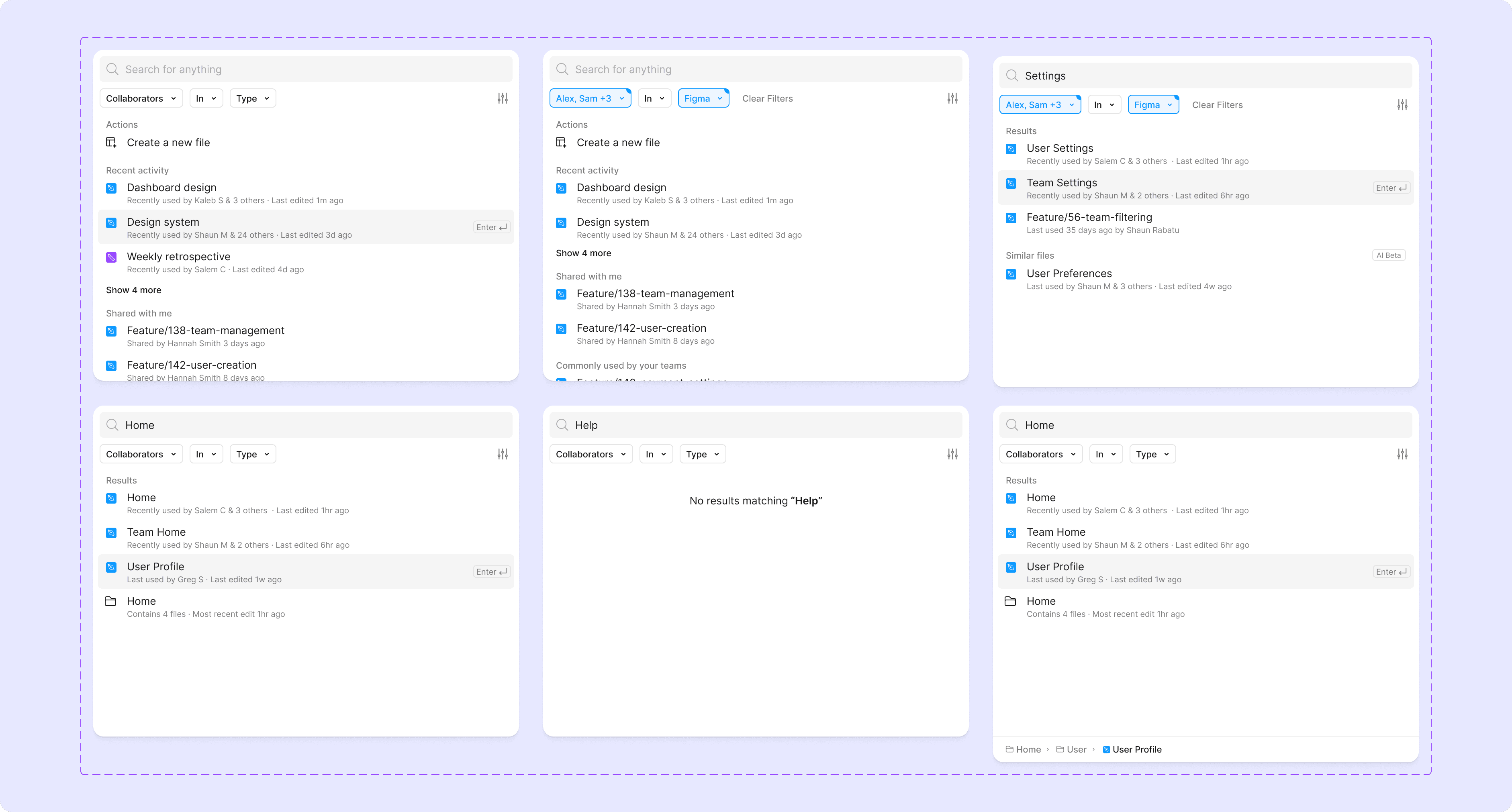This screenshot has width=1512, height=812.
Task: Click sliders icon in Settings search panel
Action: [1402, 105]
